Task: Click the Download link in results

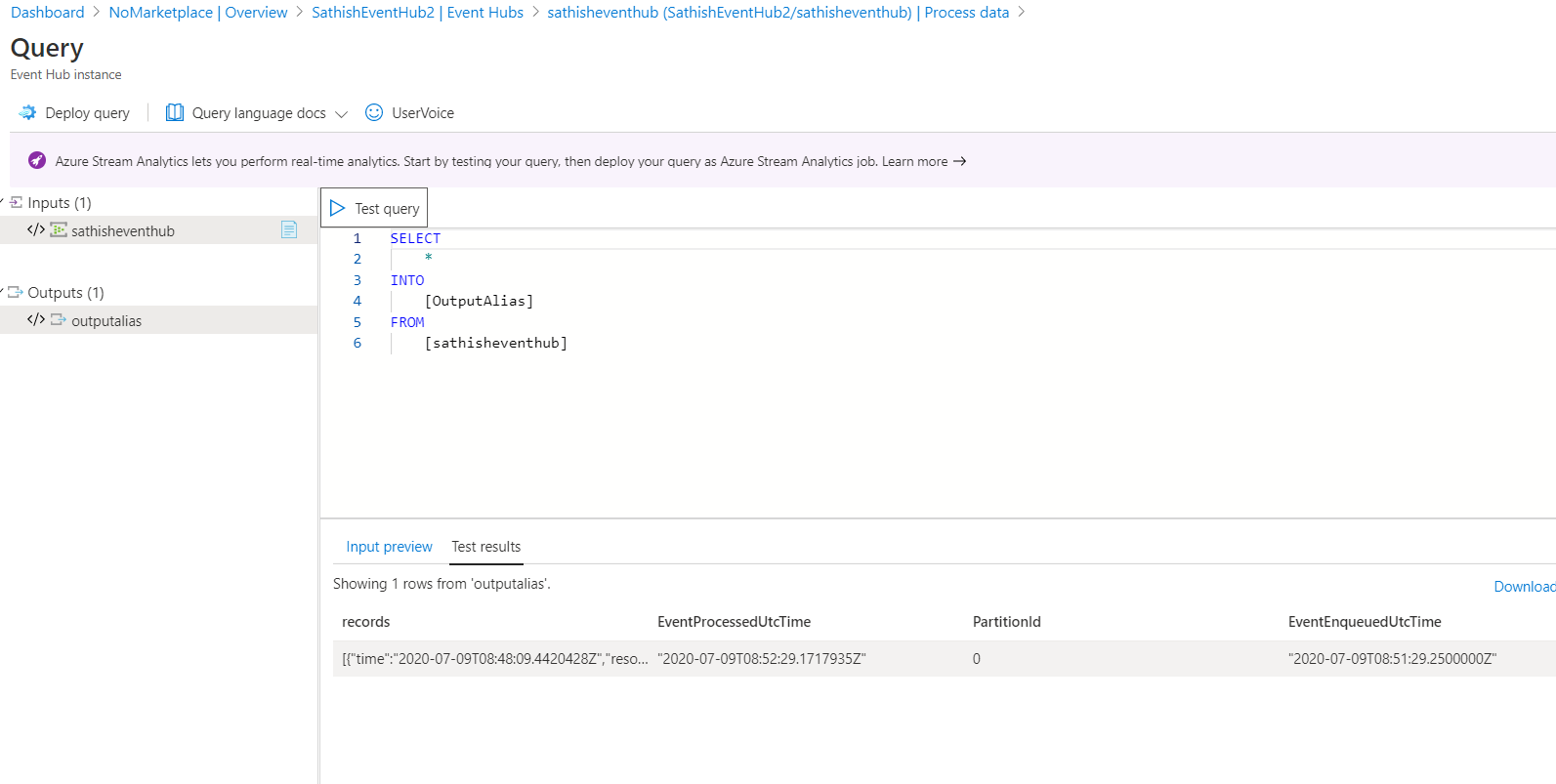Action: (1525, 587)
